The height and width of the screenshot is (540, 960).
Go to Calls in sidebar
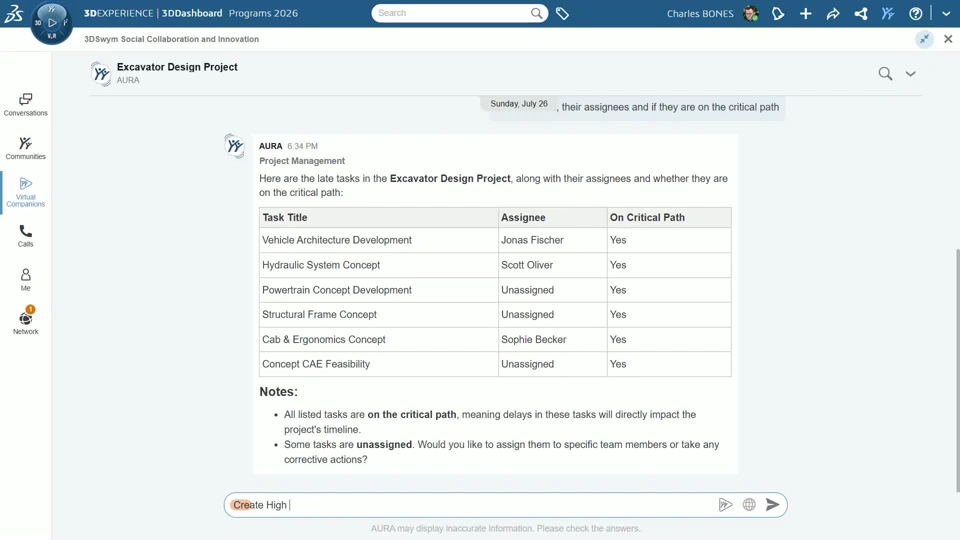tap(26, 236)
